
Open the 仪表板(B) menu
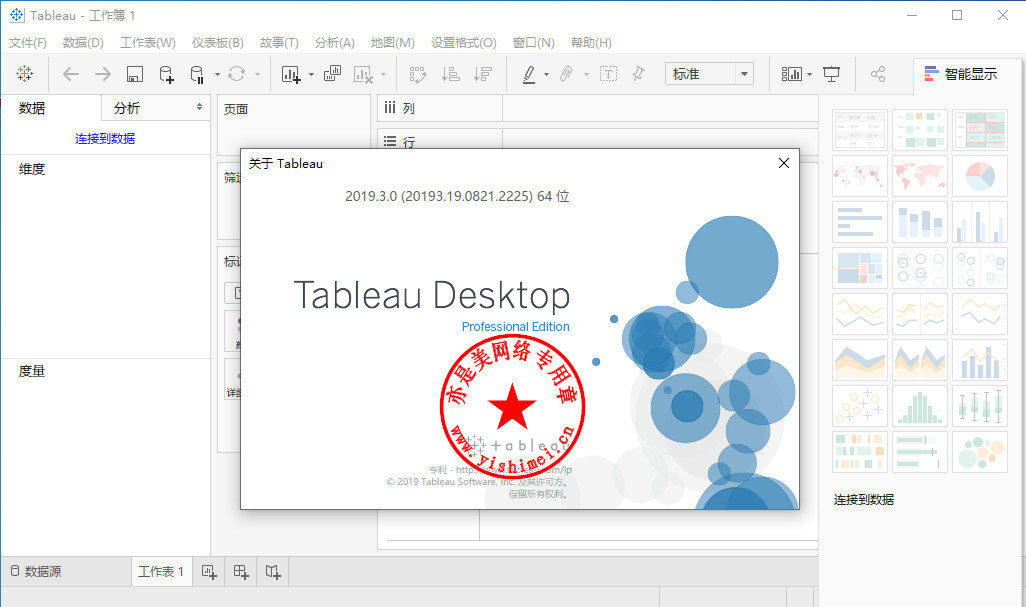218,43
